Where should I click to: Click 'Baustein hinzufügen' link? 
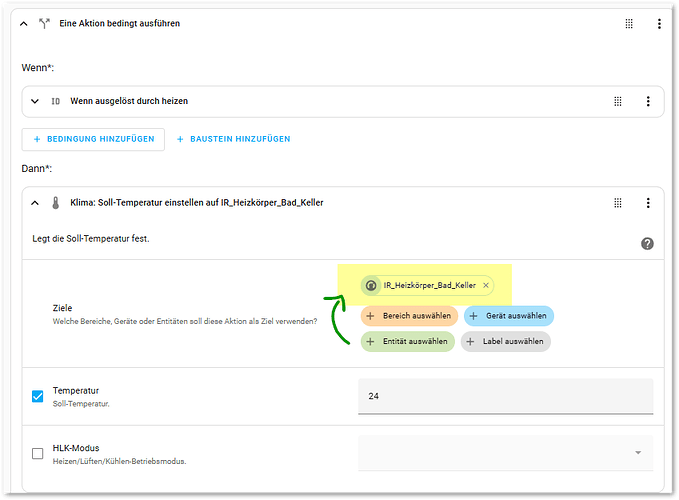[233, 139]
